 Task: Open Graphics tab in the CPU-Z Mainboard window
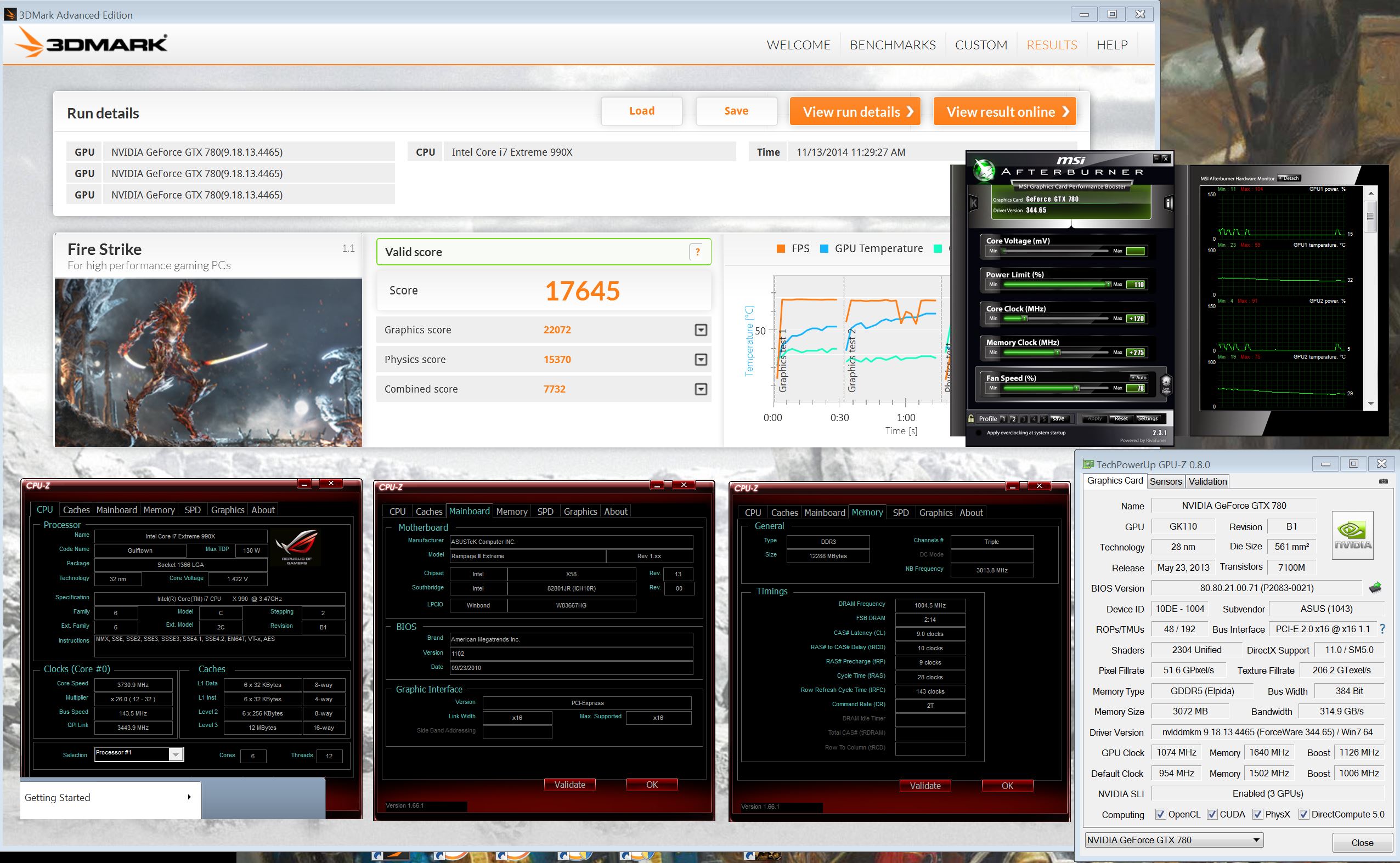(580, 512)
